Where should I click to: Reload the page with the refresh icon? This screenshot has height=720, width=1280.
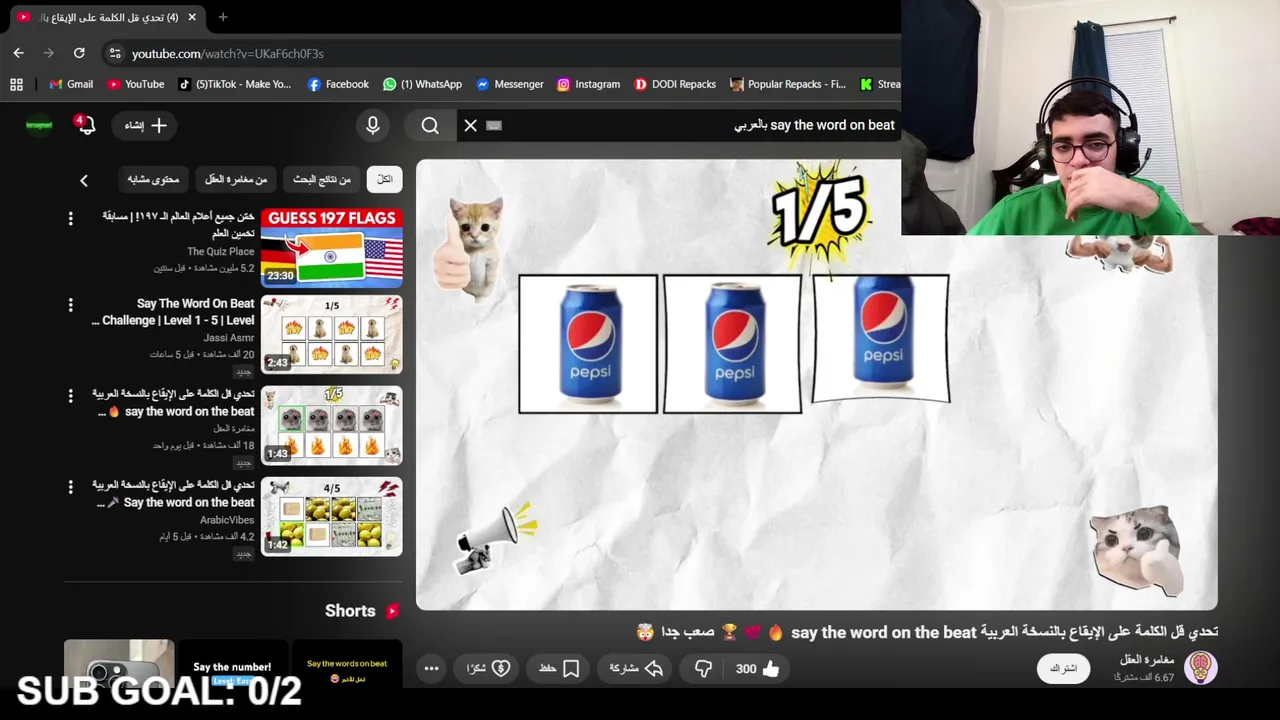coord(79,53)
